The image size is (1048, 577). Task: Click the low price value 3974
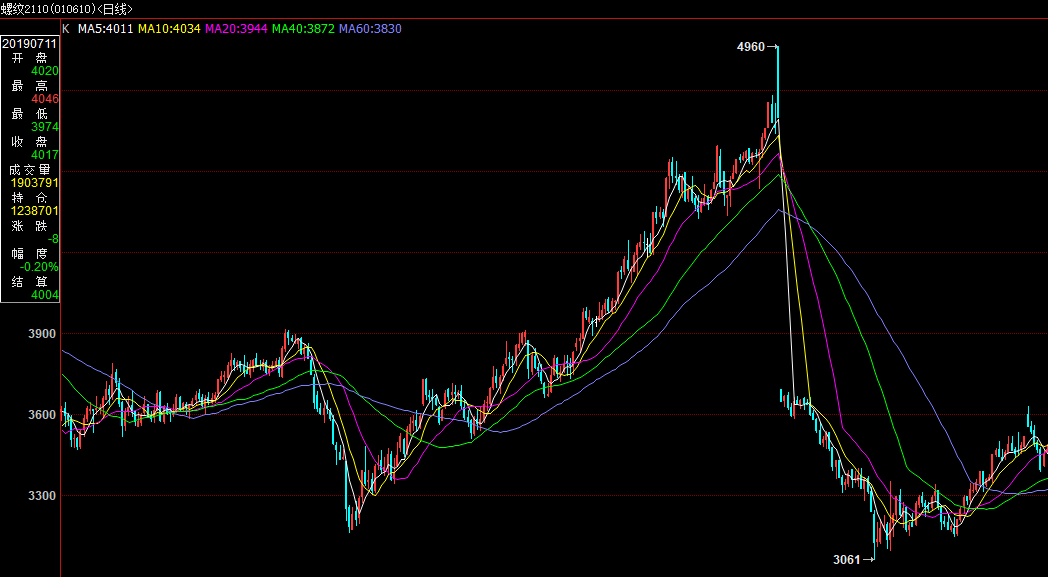point(45,127)
